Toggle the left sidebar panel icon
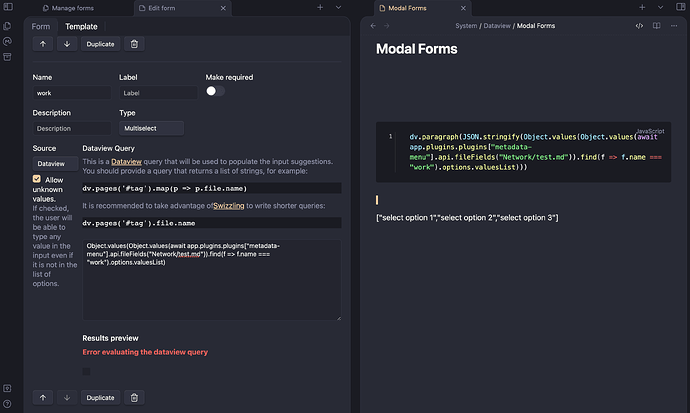The width and height of the screenshot is (690, 413). [x=8, y=7]
